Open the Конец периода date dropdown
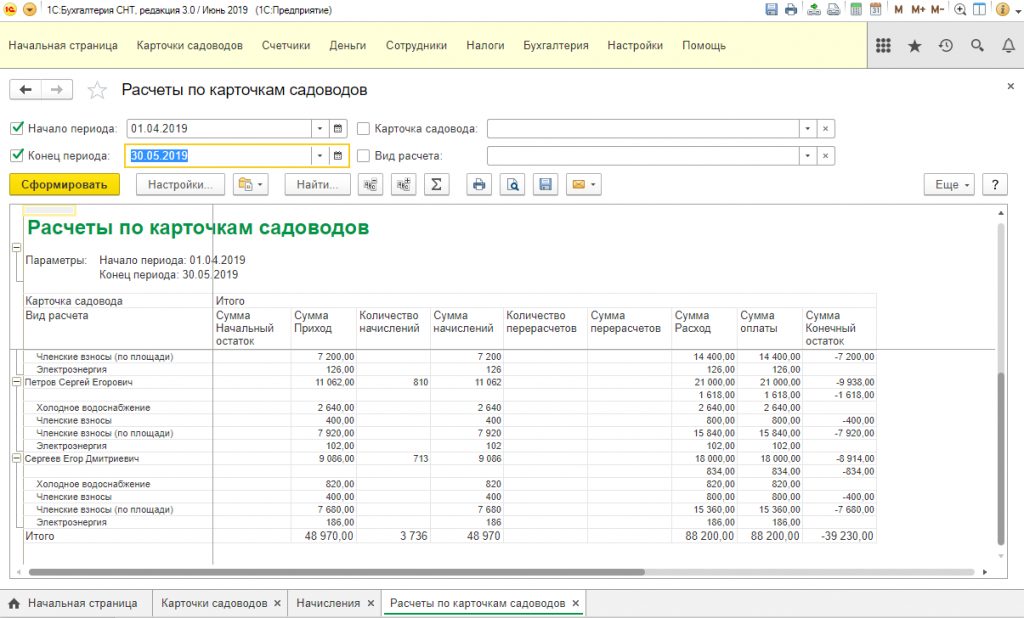Image resolution: width=1024 pixels, height=618 pixels. [320, 156]
